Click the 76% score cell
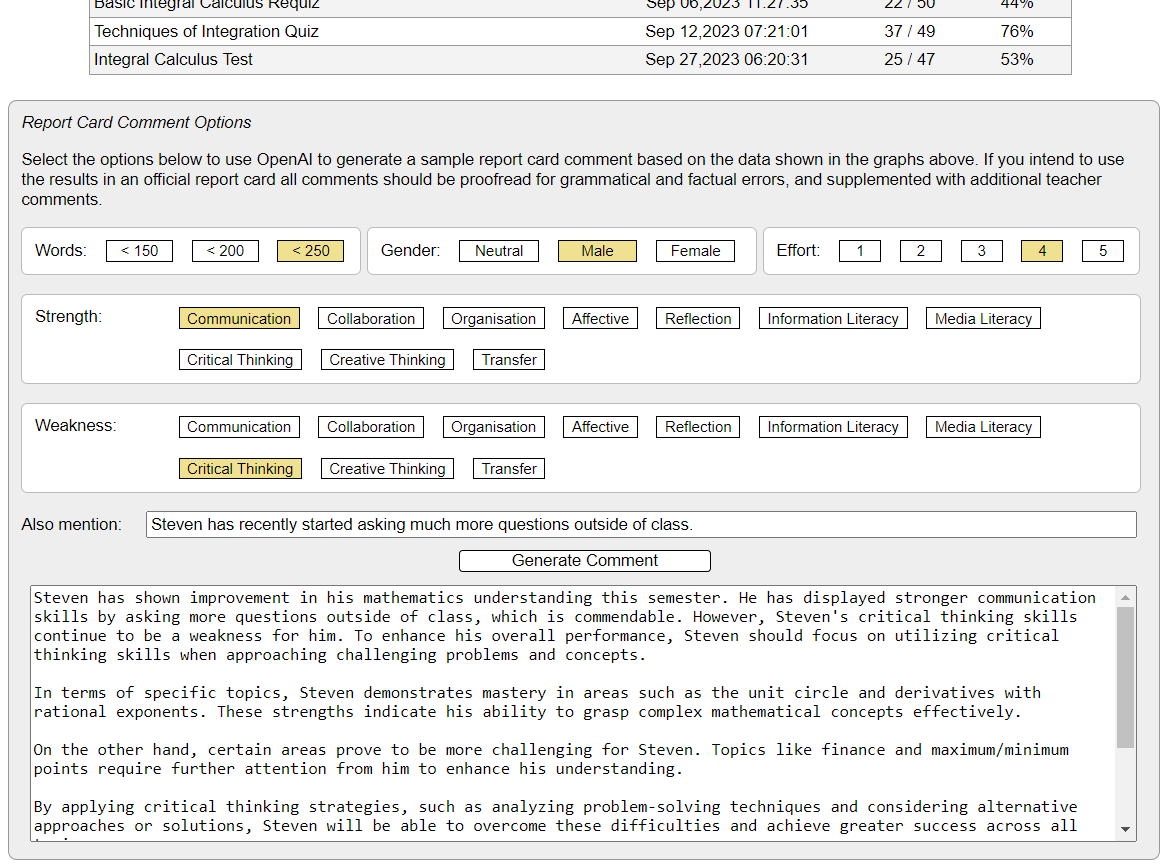Screen dimensions: 1167x864 [1017, 31]
